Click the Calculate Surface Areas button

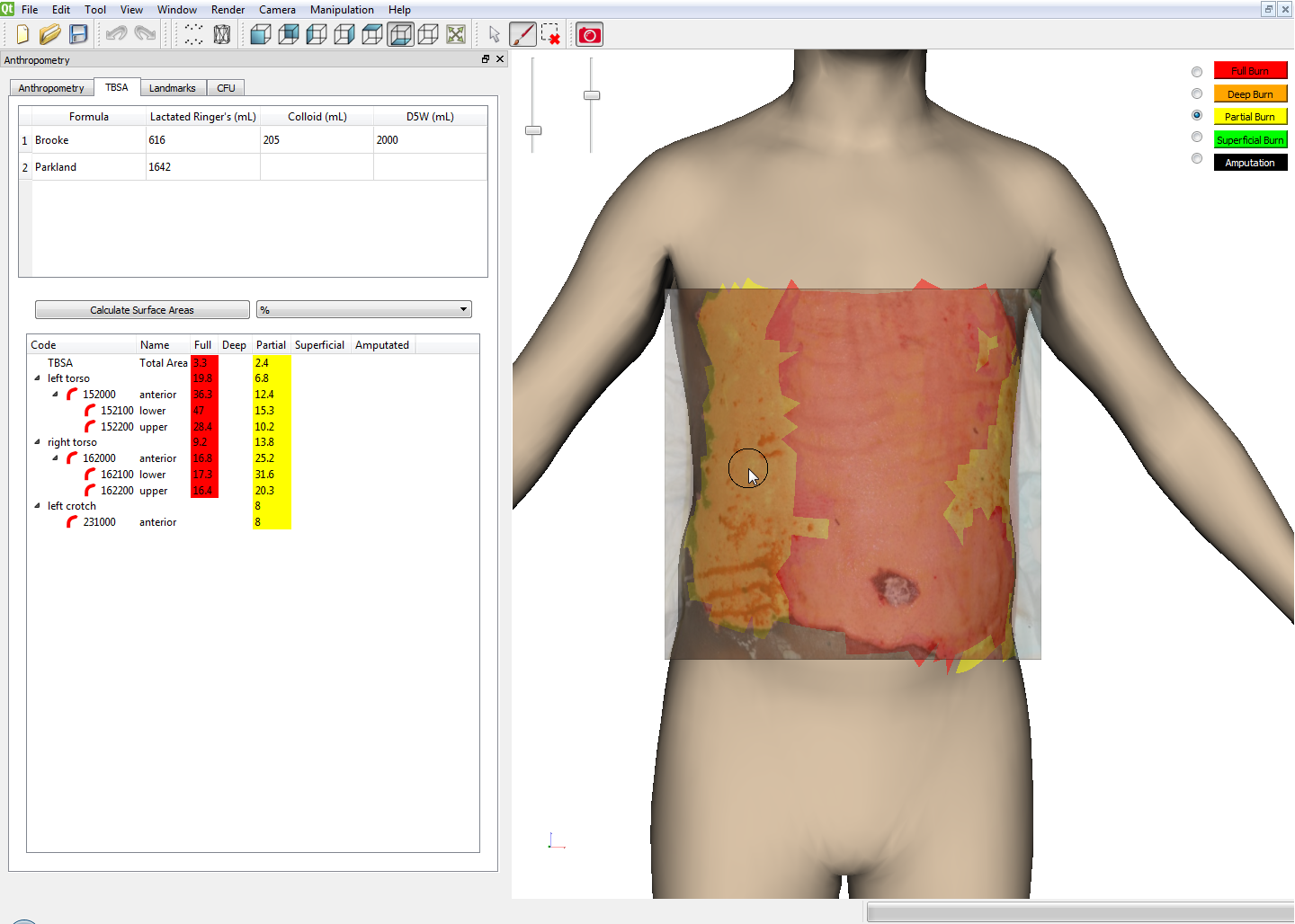[142, 310]
